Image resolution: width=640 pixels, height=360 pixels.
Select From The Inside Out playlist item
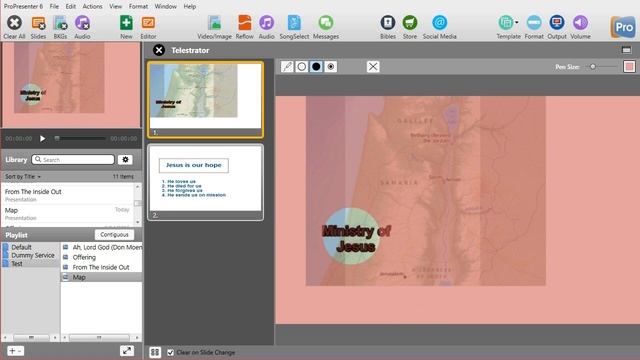pos(102,267)
